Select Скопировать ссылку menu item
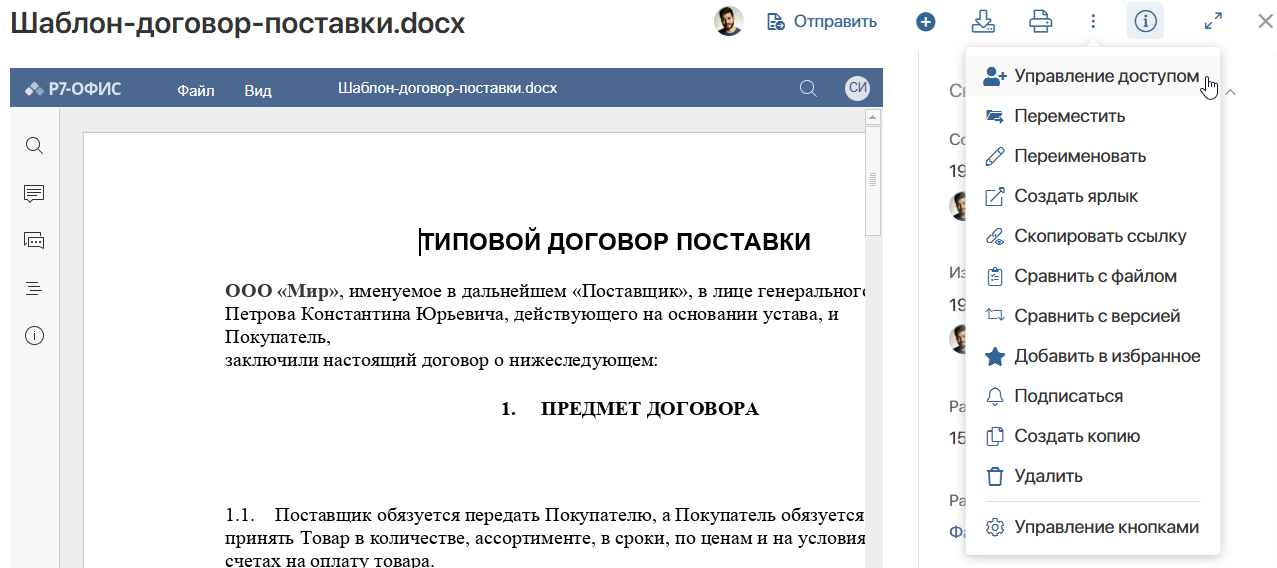1277x568 pixels. point(1093,236)
